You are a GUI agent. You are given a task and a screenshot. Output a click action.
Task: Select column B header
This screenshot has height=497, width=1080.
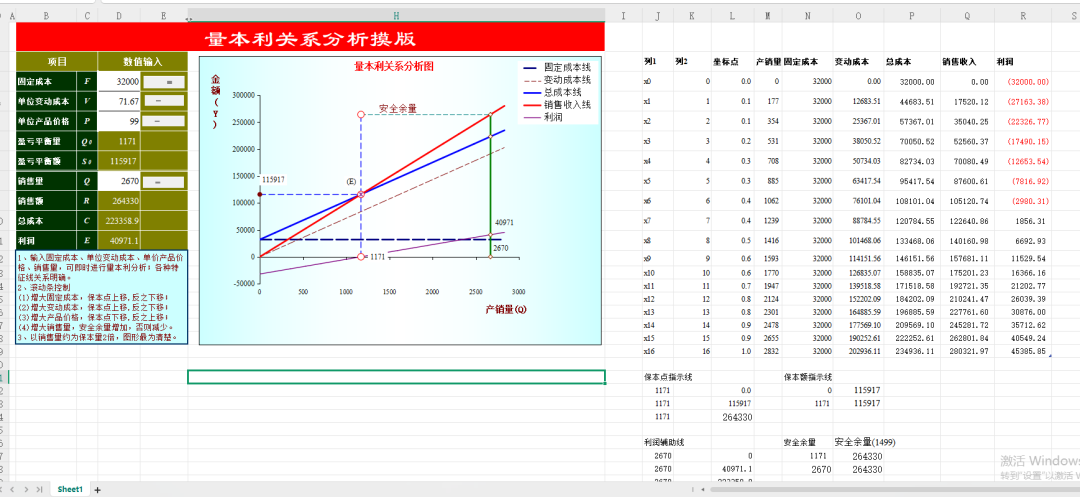click(x=46, y=15)
